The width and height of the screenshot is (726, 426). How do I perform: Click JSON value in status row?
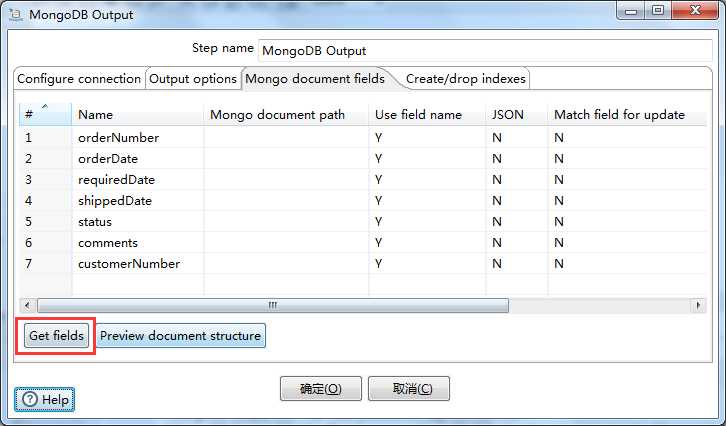(x=517, y=222)
